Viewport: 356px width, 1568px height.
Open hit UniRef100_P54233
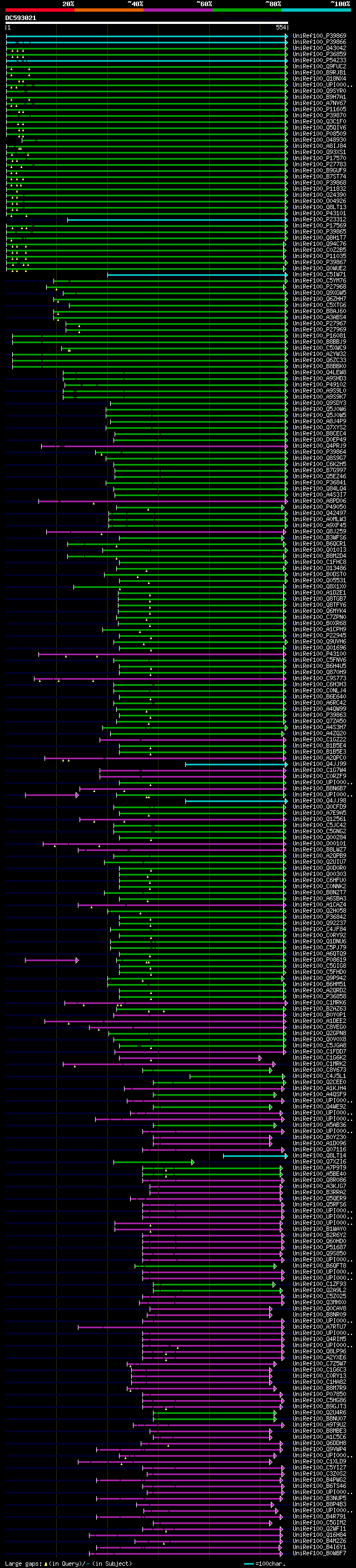coord(319,60)
